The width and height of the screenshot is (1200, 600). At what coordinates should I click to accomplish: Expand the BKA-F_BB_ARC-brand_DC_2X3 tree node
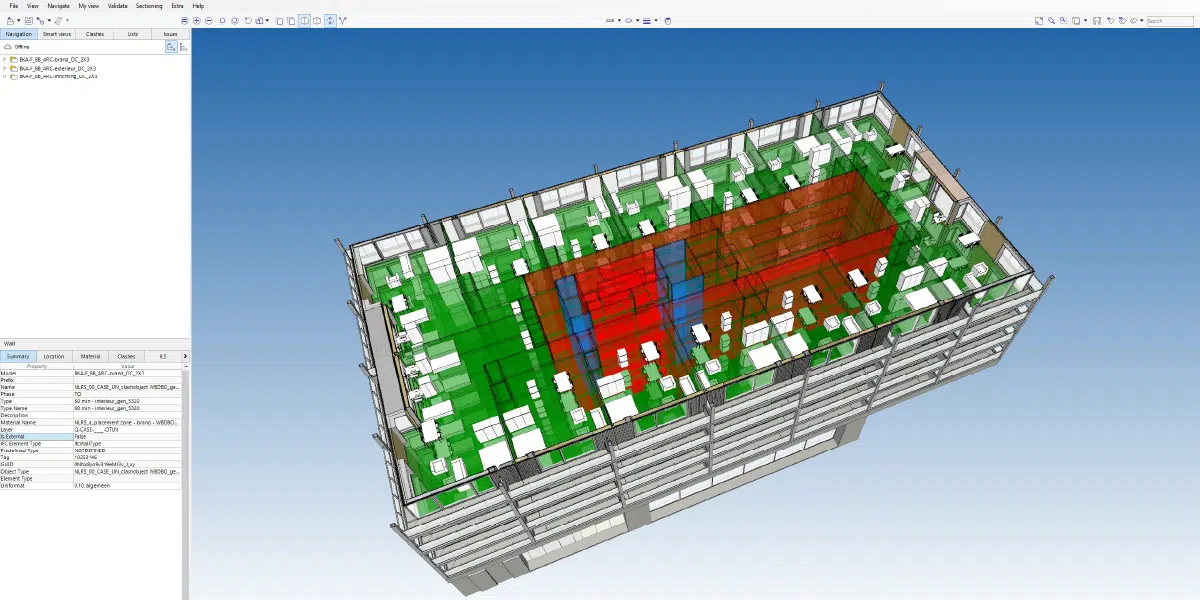coord(5,60)
